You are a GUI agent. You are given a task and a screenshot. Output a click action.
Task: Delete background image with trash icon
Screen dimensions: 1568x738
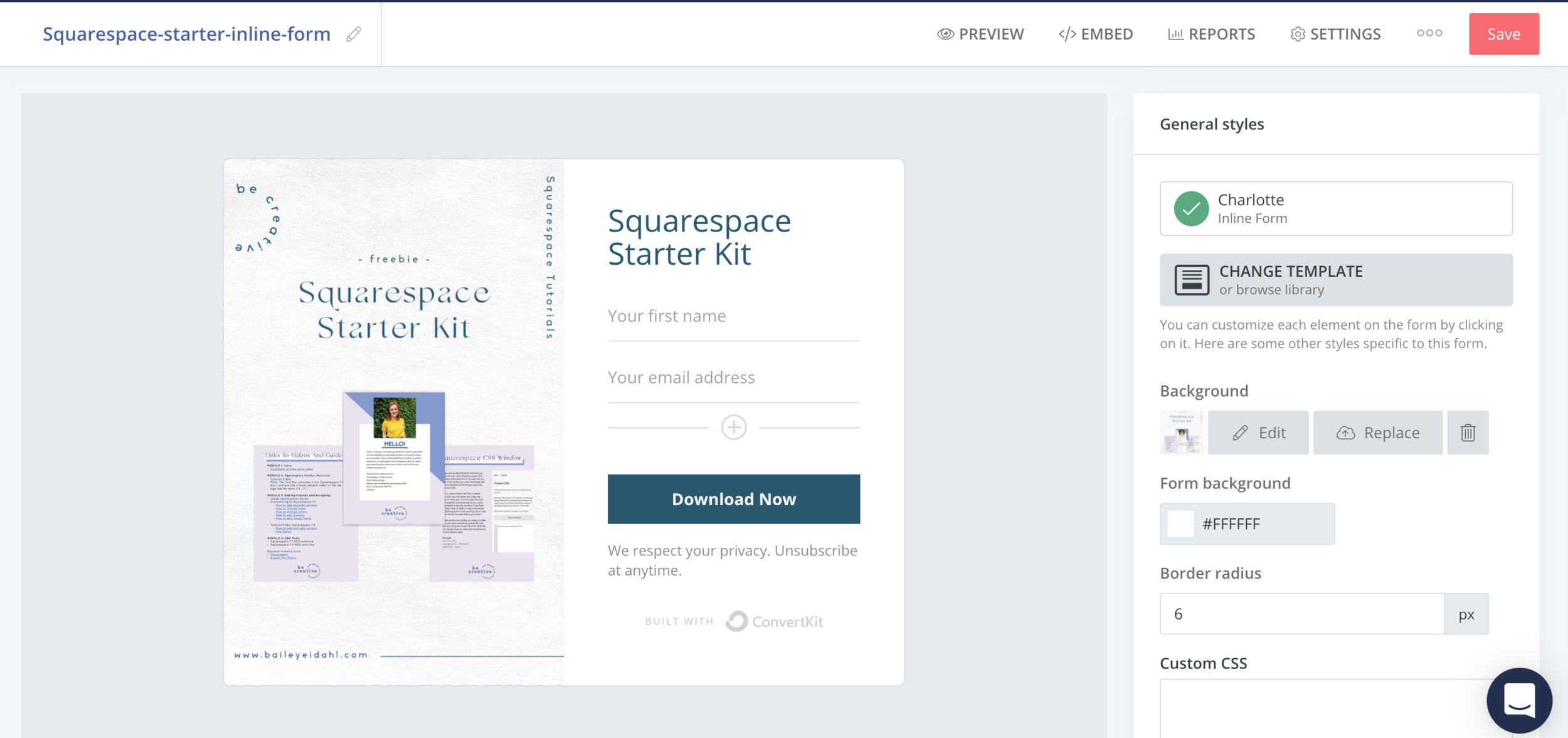[x=1468, y=432]
